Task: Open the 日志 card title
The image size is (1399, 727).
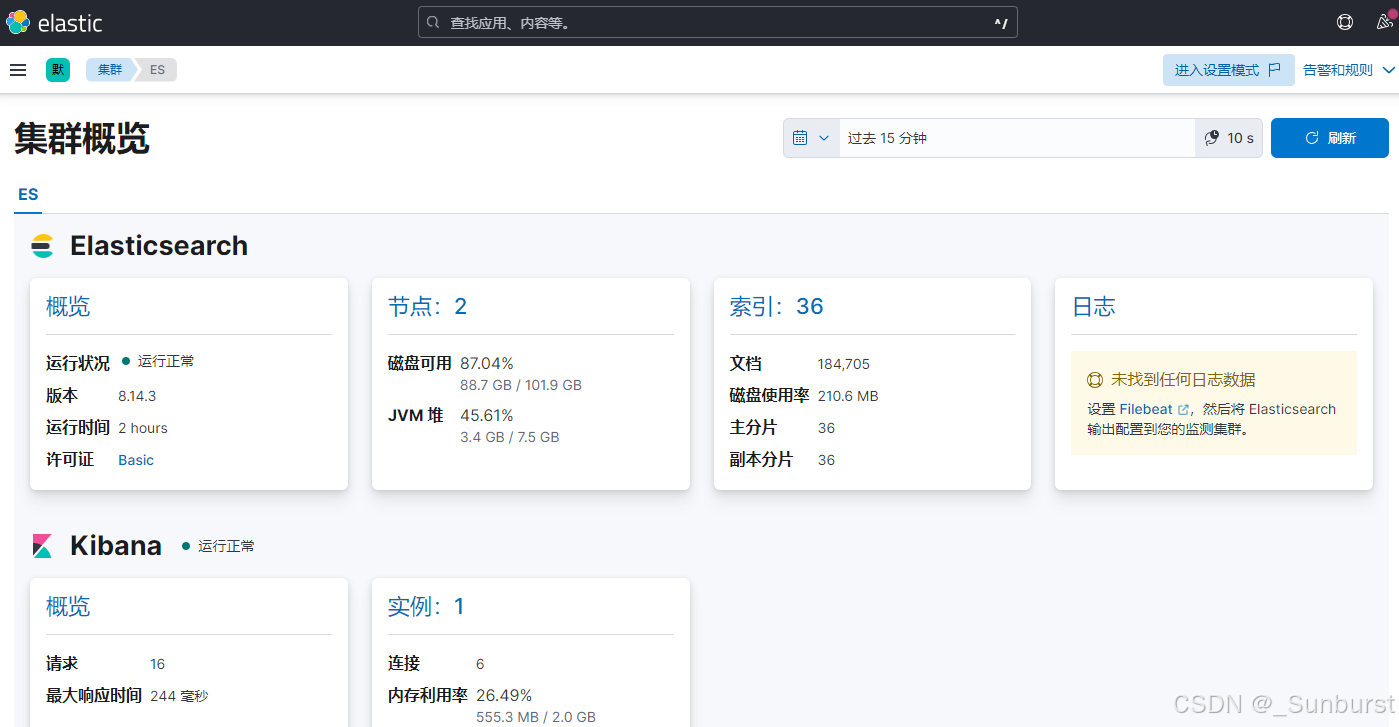Action: [x=1093, y=307]
